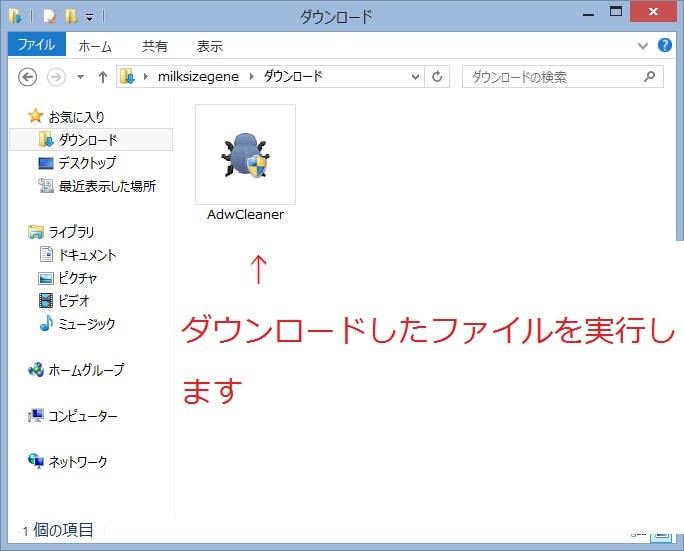Image resolution: width=684 pixels, height=551 pixels.
Task: Click the folder icon in the address bar
Action: 127,77
